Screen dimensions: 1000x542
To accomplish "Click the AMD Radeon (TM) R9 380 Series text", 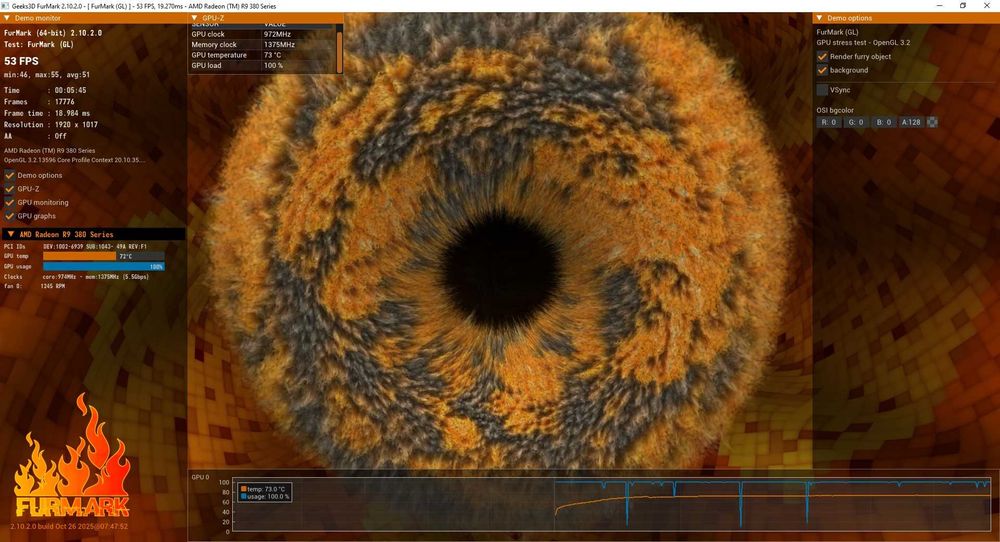I will pos(49,150).
